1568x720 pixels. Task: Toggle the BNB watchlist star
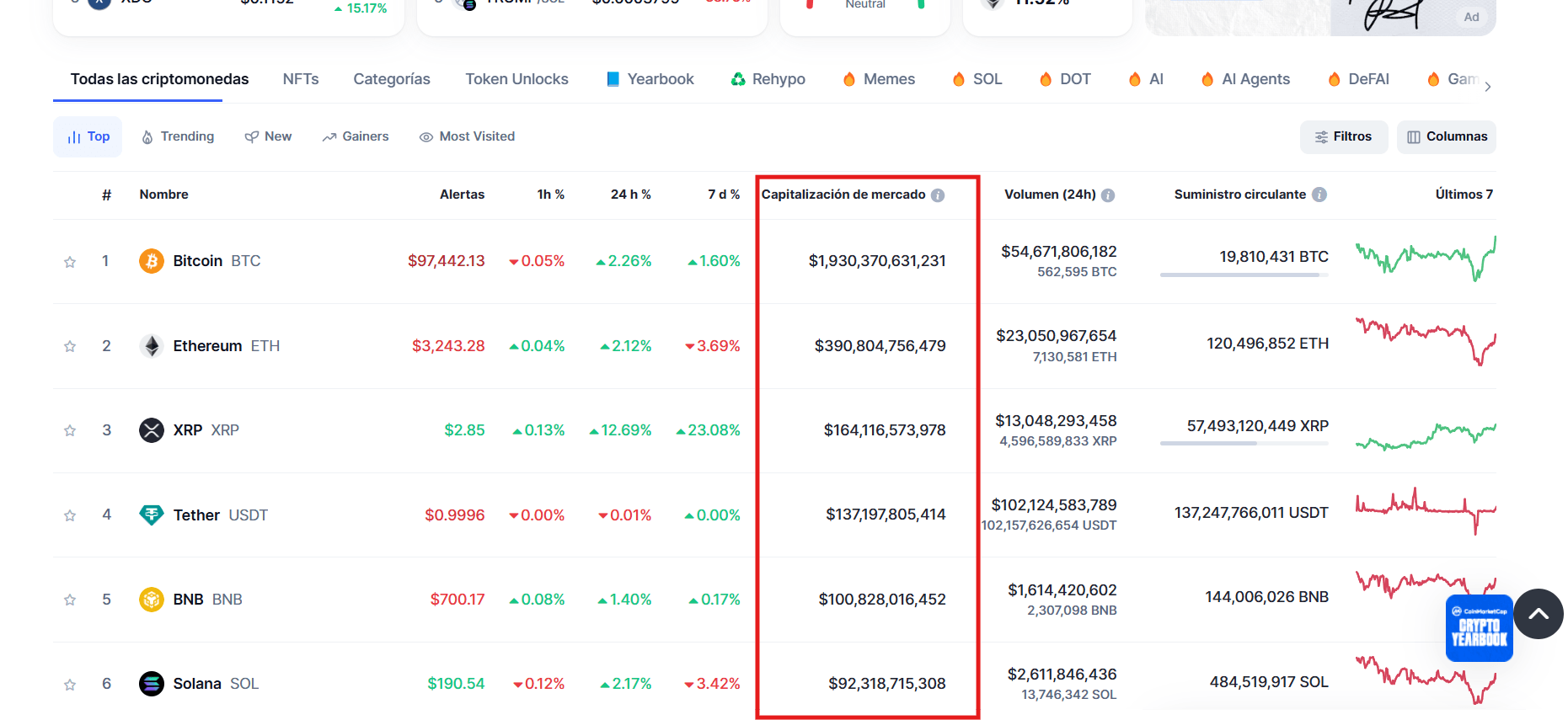point(70,600)
